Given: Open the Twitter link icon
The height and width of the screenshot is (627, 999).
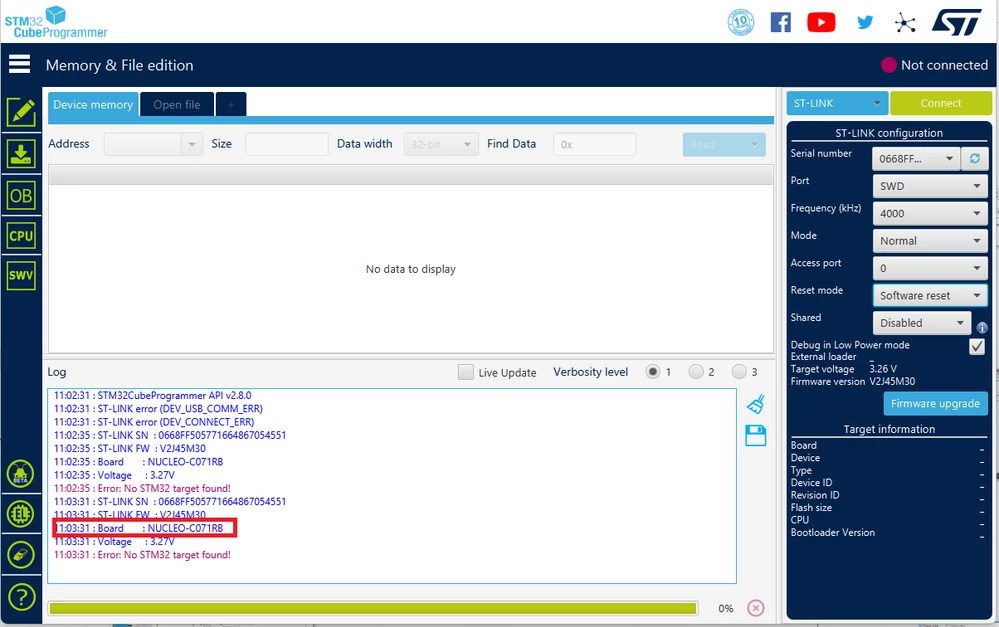Looking at the screenshot, I should click(x=865, y=23).
